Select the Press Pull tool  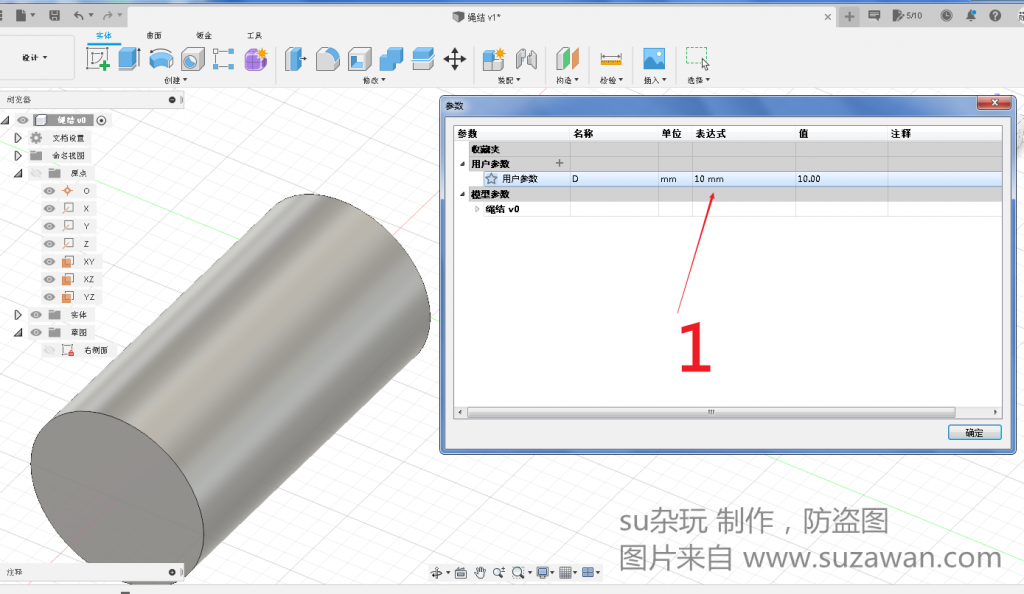tap(295, 59)
